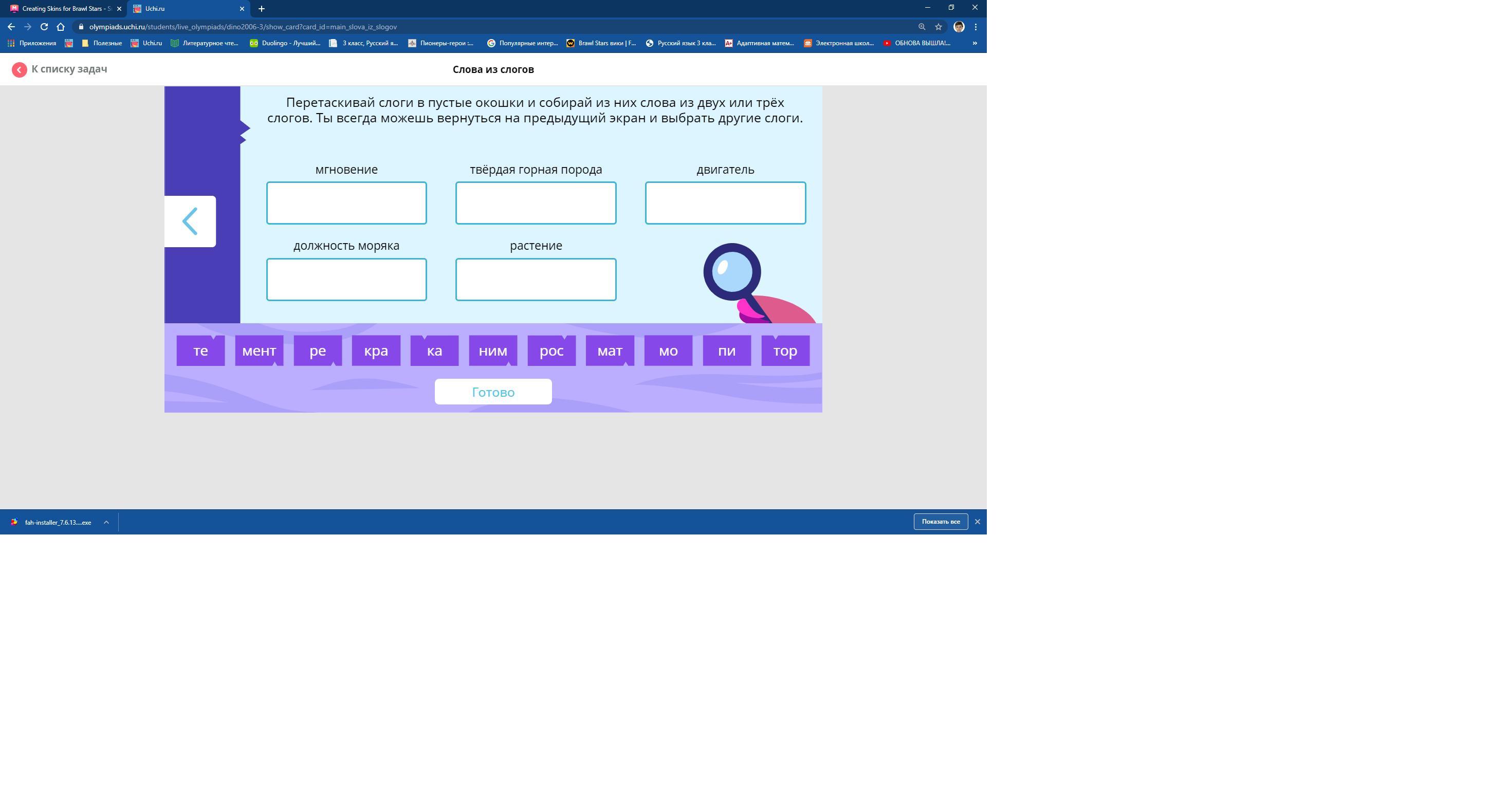Click the red back arrow to task list
Screen dimensions: 1507x812
click(x=20, y=69)
